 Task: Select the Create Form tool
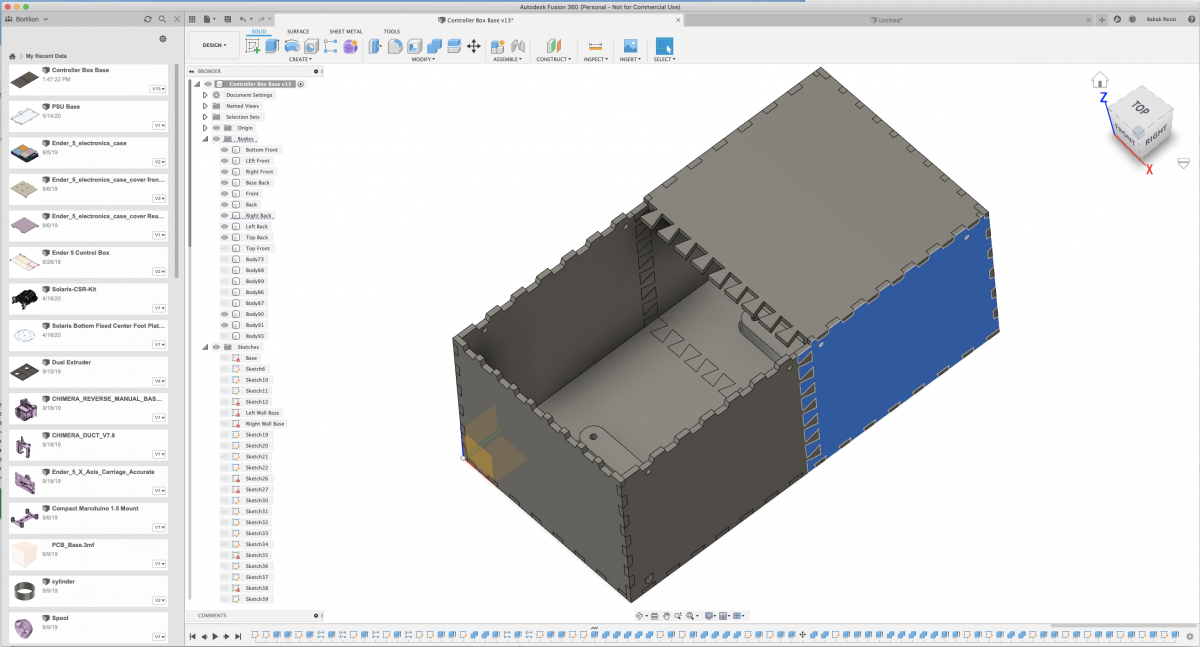350,46
